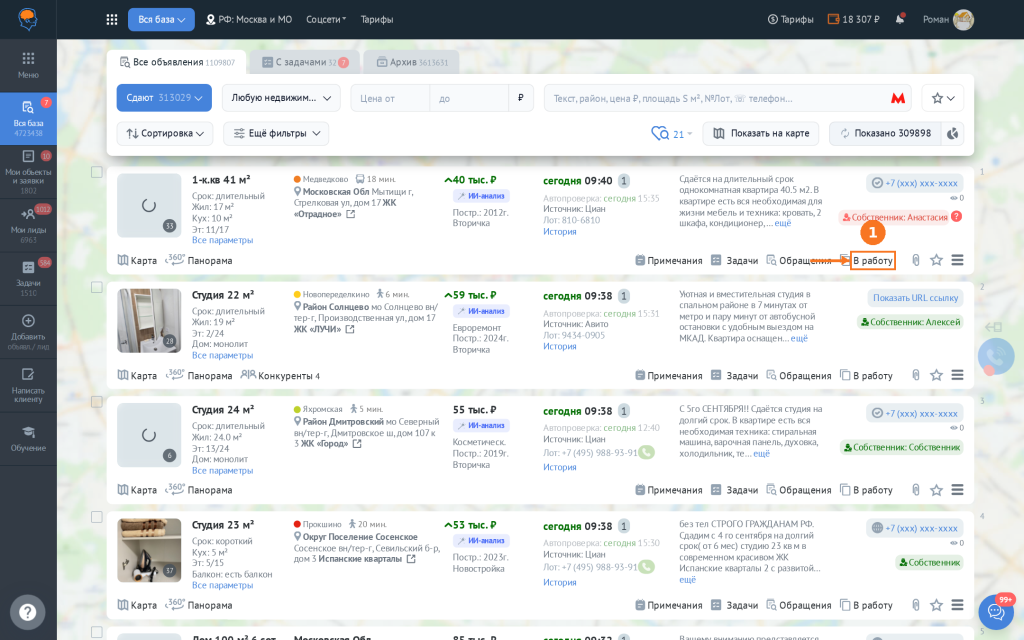Open the hamburger menu of 1-к.кв 41 м² listing
This screenshot has width=1024, height=640.
957,260
